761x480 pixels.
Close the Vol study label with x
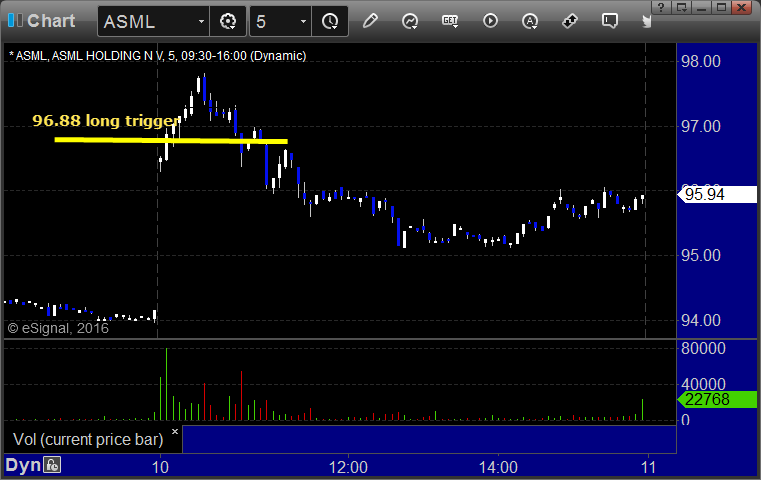point(175,431)
